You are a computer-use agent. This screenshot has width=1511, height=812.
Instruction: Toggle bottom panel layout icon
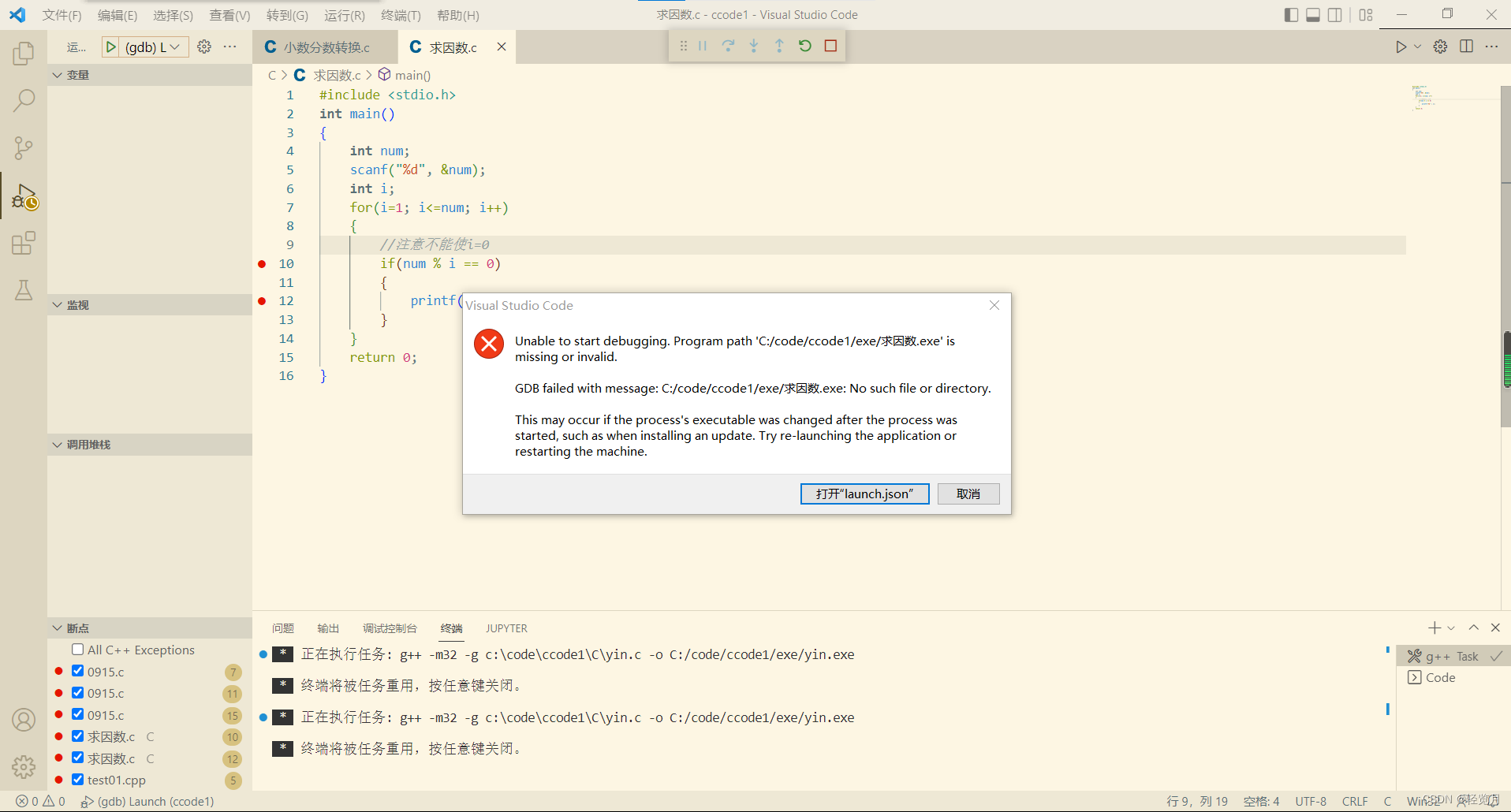[x=1313, y=15]
